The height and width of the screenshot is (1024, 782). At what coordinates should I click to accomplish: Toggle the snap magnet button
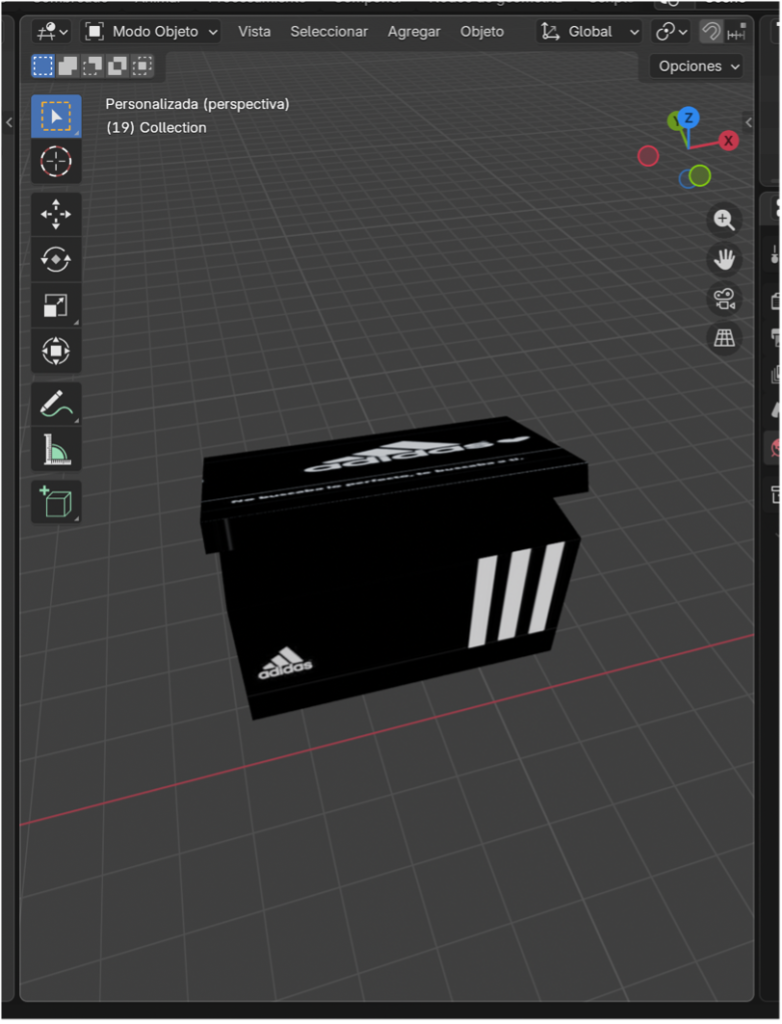click(711, 31)
